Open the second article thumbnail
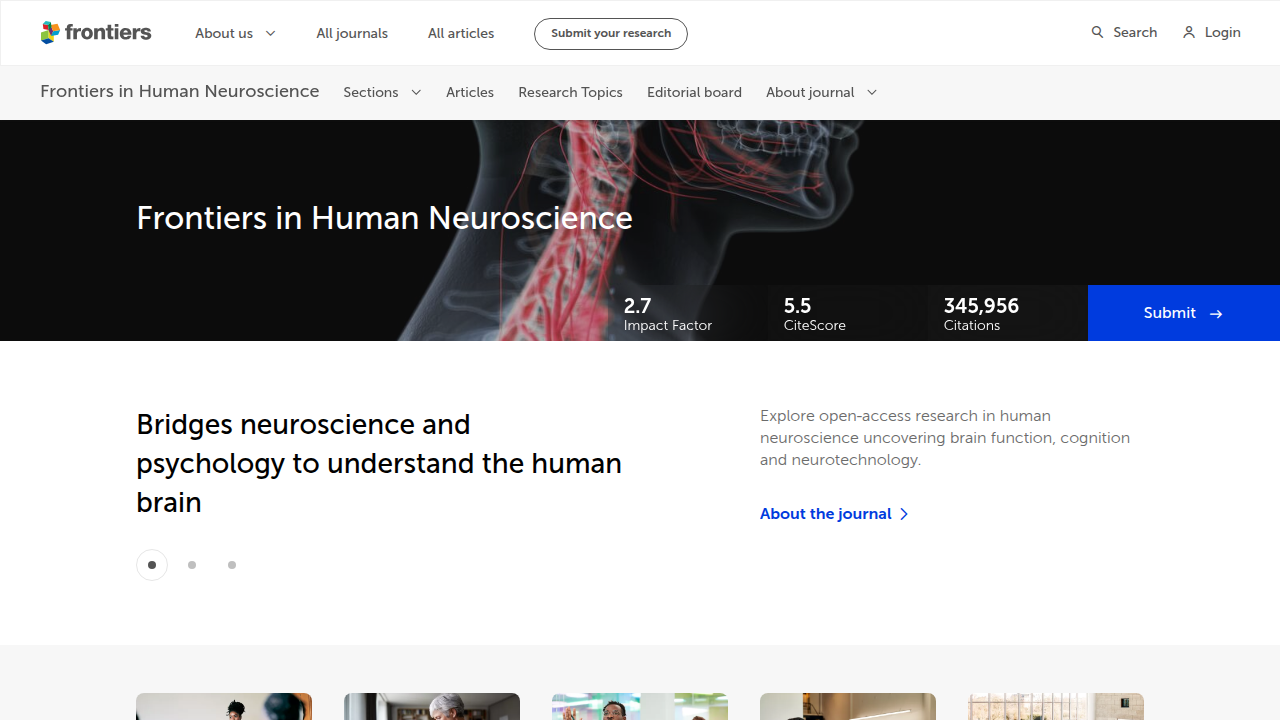Screen dimensions: 1280x720 [432, 706]
